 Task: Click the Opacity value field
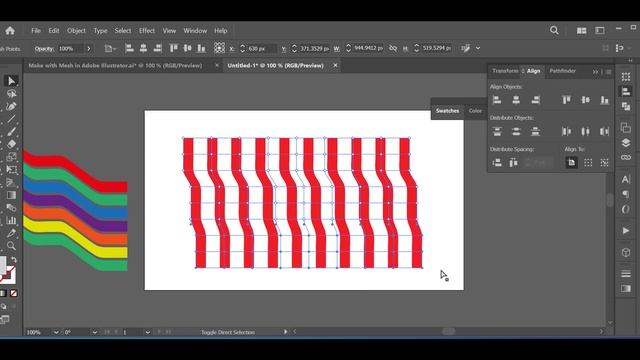point(70,49)
